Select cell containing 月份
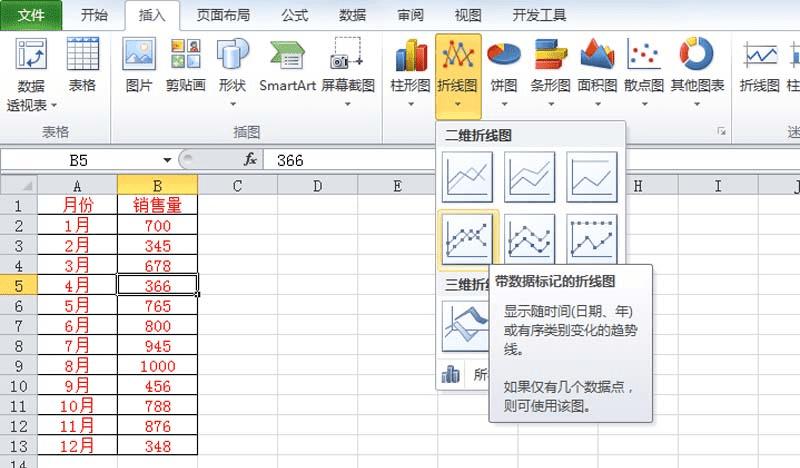800x468 pixels. [x=77, y=205]
